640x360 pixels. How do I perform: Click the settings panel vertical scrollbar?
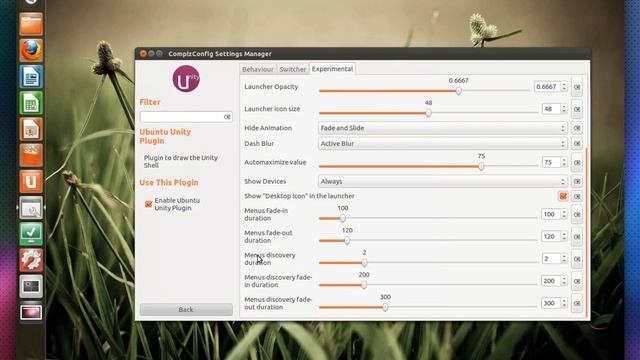pos(587,233)
